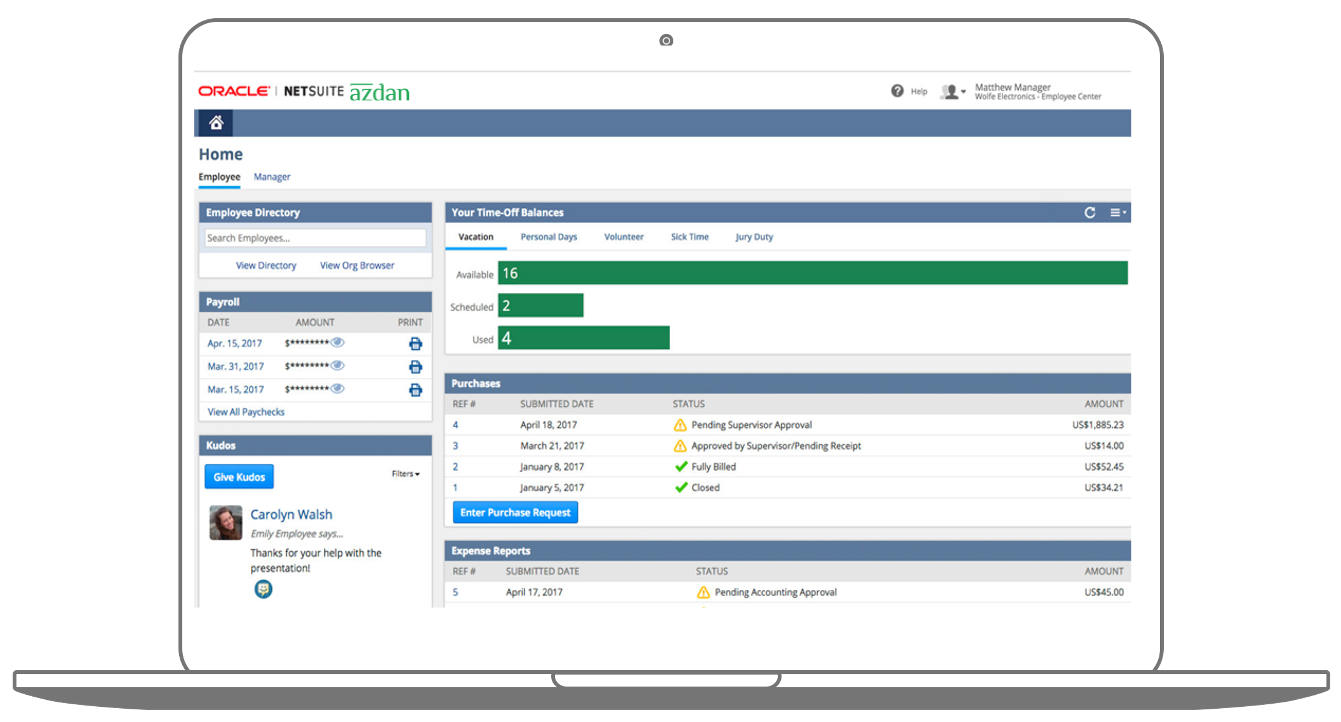Click the Home icon in navigation bar
Viewport: 1341px width, 722px height.
215,122
